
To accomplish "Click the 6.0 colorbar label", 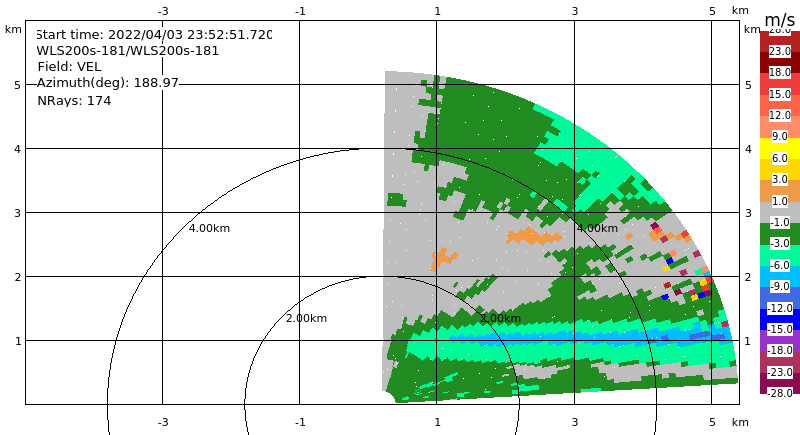I will 780,158.
